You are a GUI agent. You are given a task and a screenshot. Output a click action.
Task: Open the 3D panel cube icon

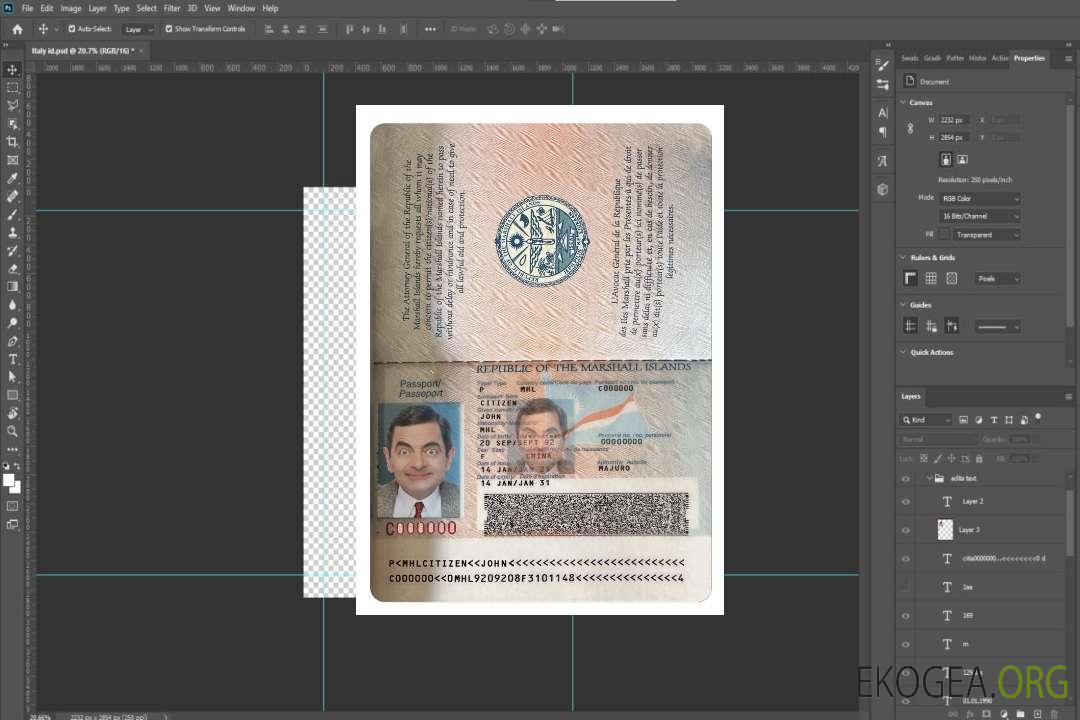coord(883,189)
